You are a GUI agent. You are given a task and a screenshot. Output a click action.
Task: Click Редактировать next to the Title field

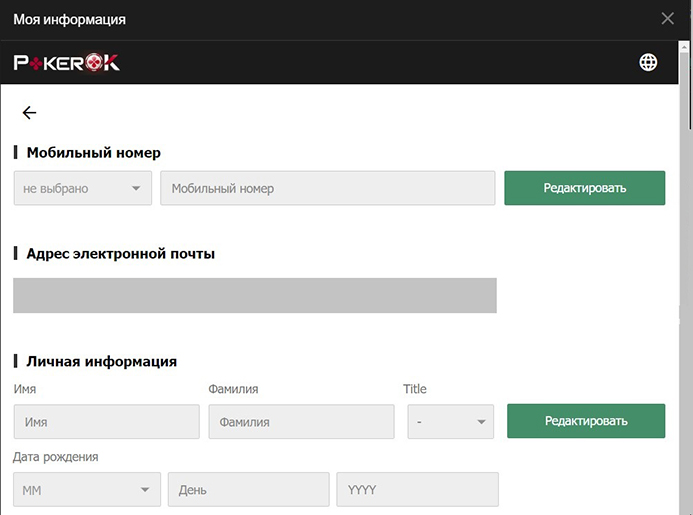[x=586, y=421]
